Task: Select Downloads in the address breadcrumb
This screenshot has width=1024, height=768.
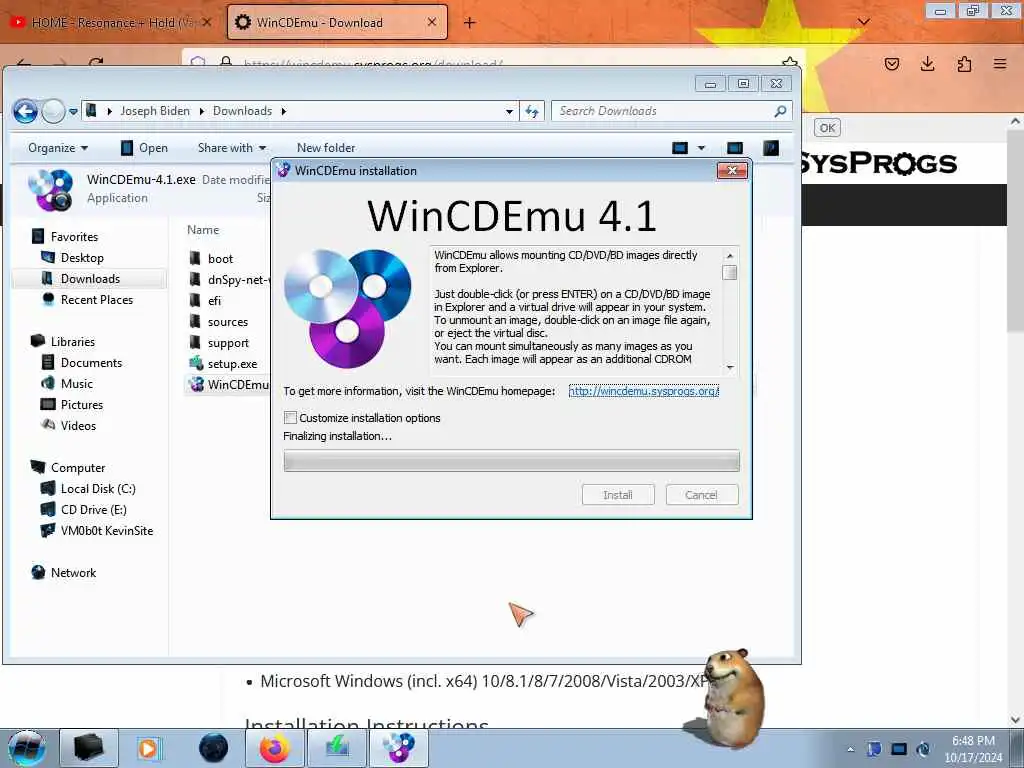Action: 242,111
